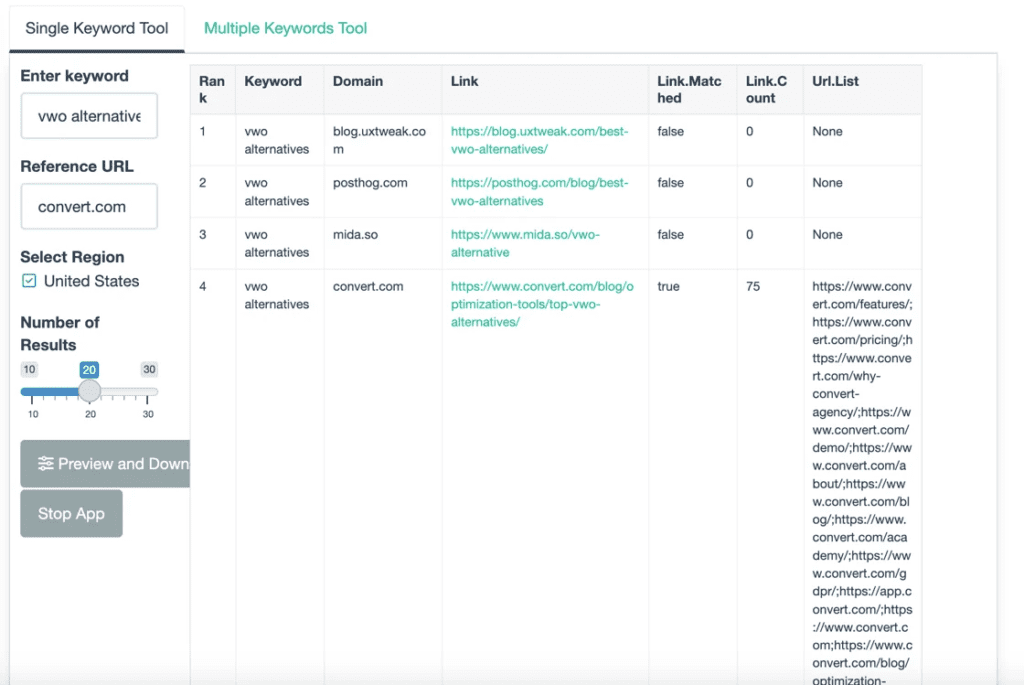Click the Number of Results slider handle
The width and height of the screenshot is (1024, 685).
click(x=89, y=391)
